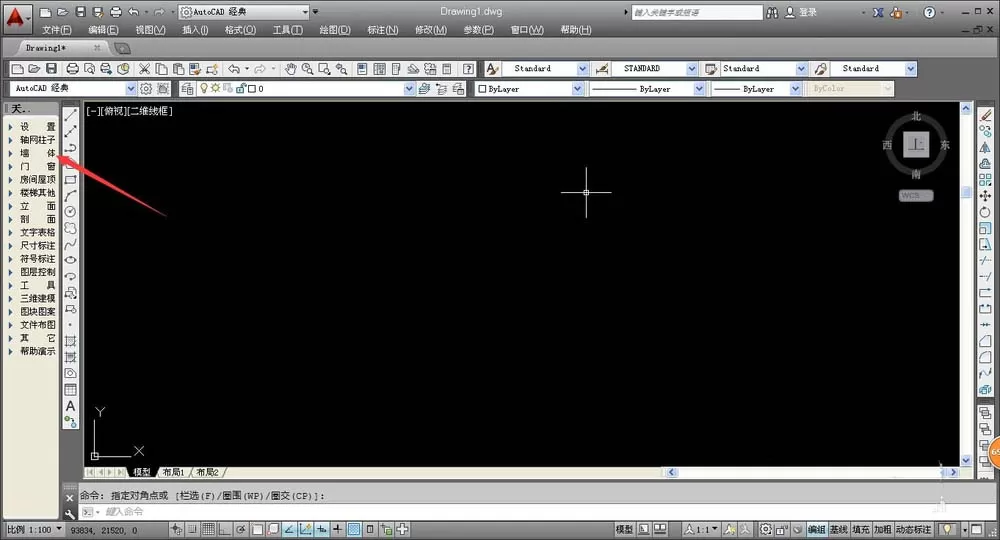
Task: Click the ByLayer color swatch box
Action: pyautogui.click(x=482, y=89)
